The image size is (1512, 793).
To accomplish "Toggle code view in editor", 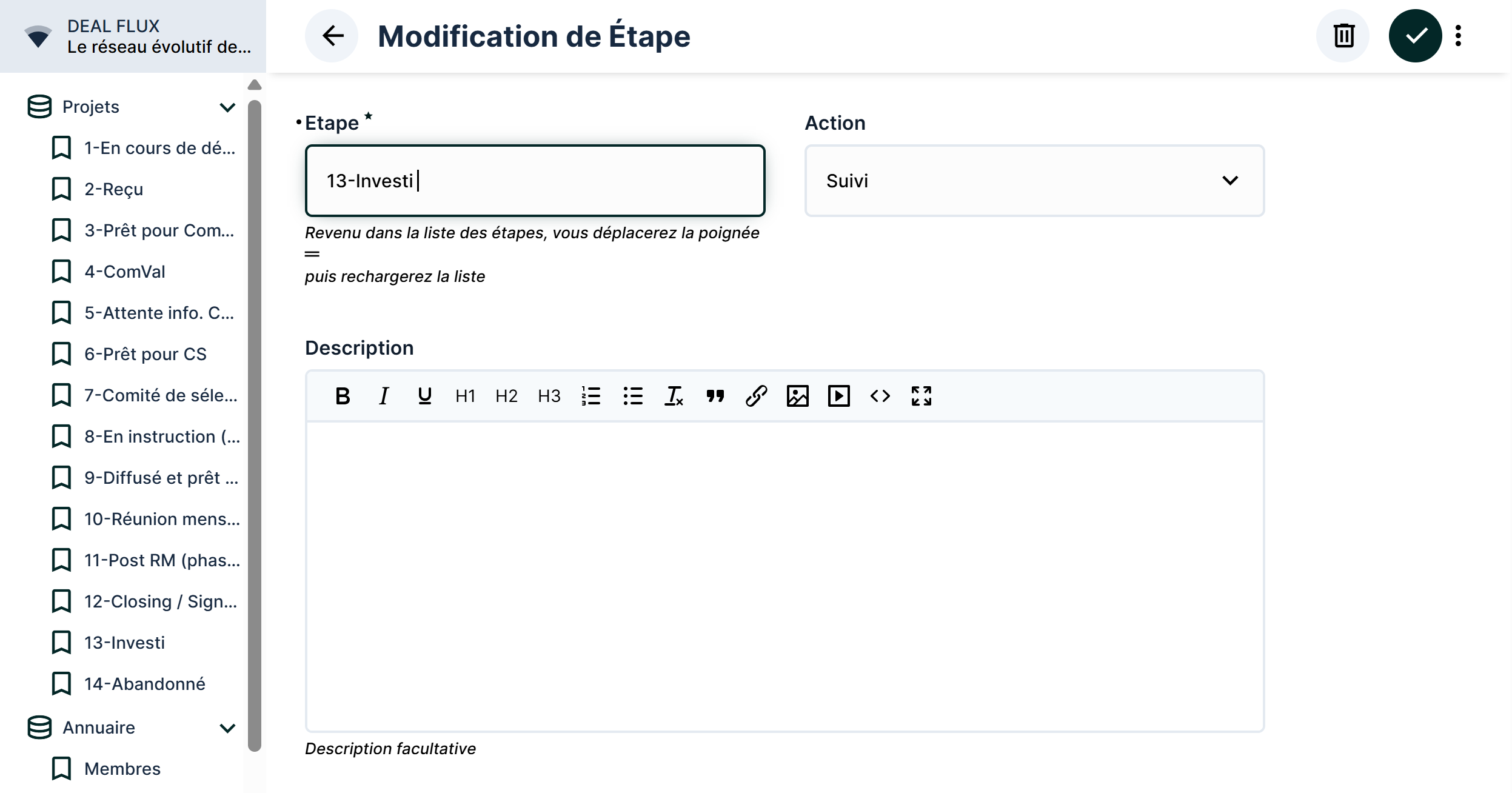I will (880, 396).
